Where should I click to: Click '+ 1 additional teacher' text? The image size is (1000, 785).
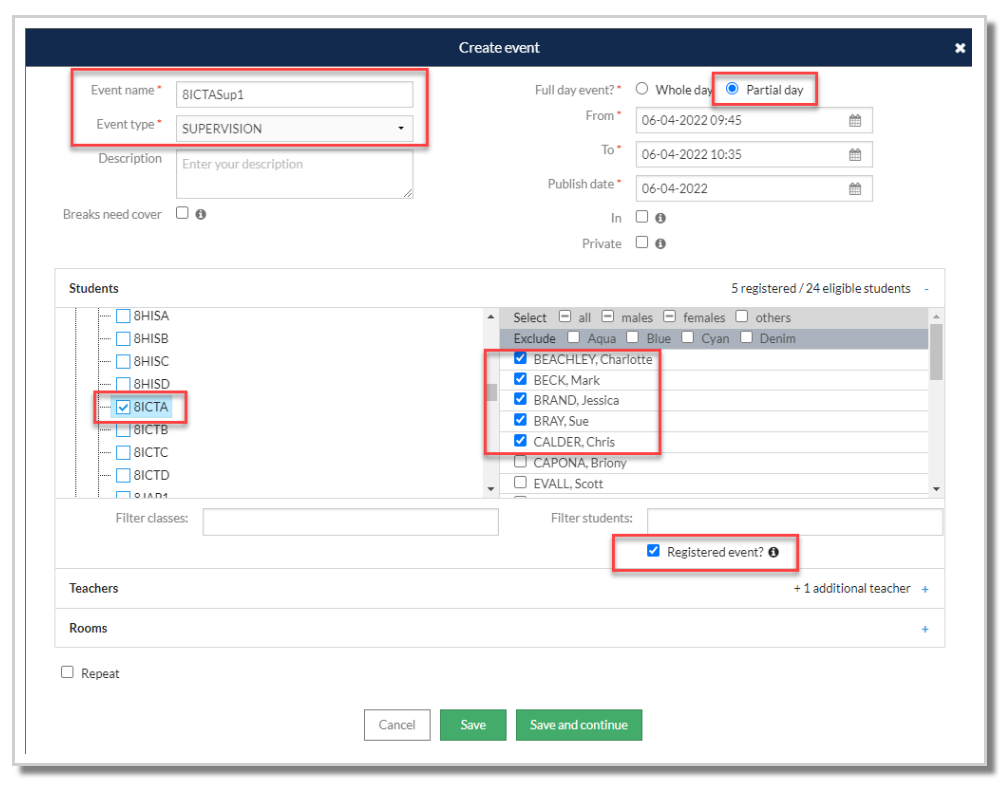pyautogui.click(x=852, y=589)
